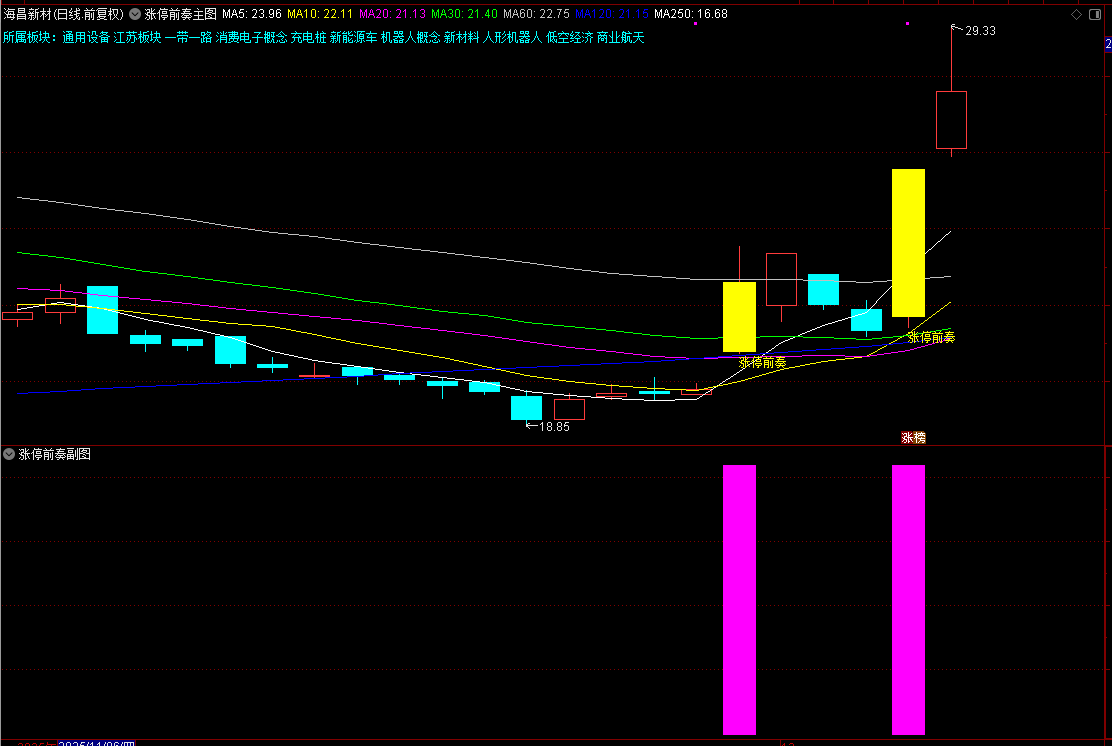Select the tall yellow limit-up candle
The image size is (1112, 746).
click(908, 243)
